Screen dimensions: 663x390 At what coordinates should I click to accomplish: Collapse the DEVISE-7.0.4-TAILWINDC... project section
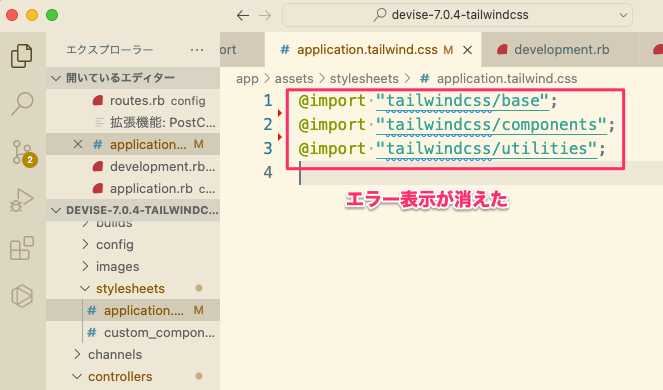tap(133, 210)
